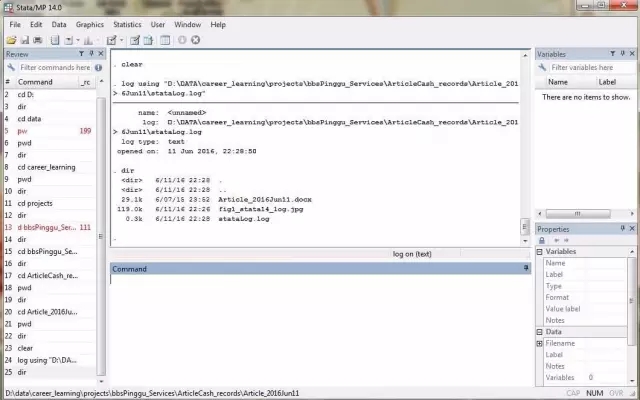Click the Command input text area
Screen dimensions: 640x400
tap(320, 329)
